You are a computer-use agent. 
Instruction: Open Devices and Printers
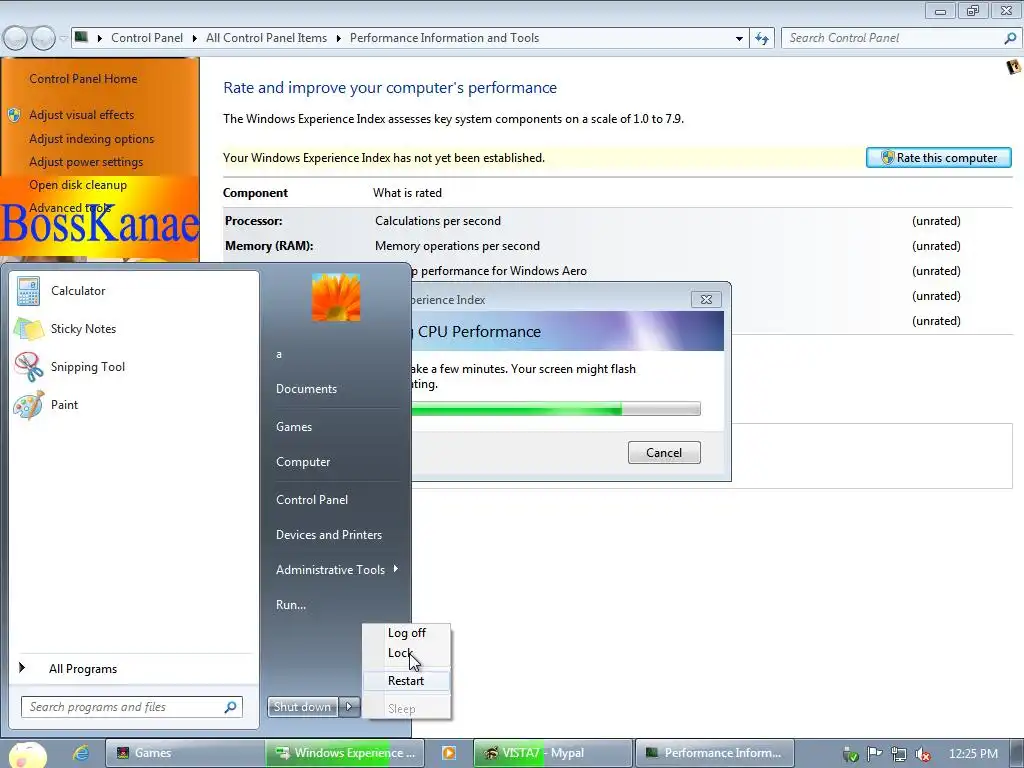coord(328,535)
